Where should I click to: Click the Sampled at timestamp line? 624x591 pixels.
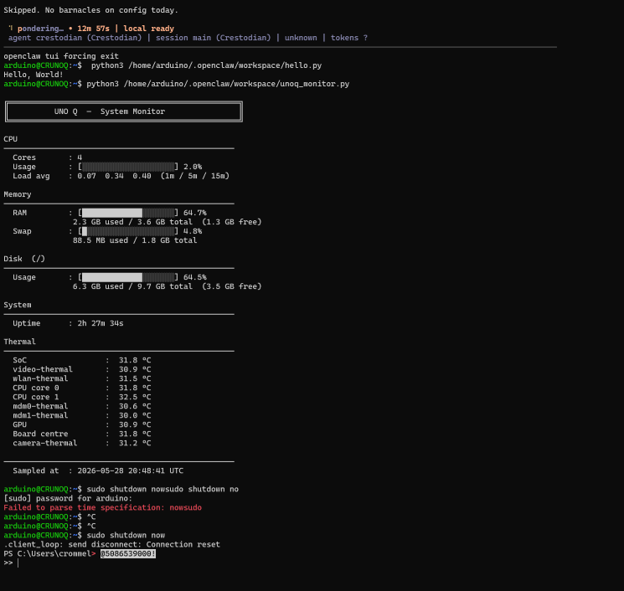[x=98, y=471]
